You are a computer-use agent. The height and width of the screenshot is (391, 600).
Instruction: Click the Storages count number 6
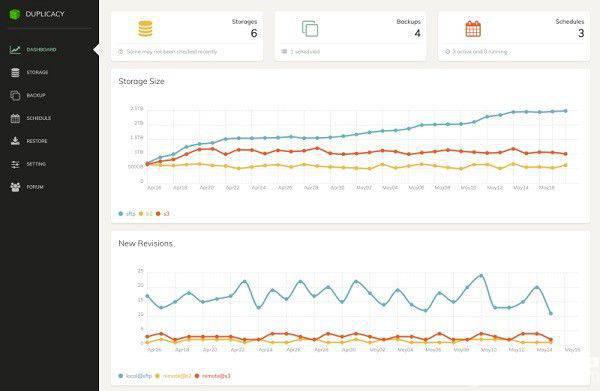point(254,33)
